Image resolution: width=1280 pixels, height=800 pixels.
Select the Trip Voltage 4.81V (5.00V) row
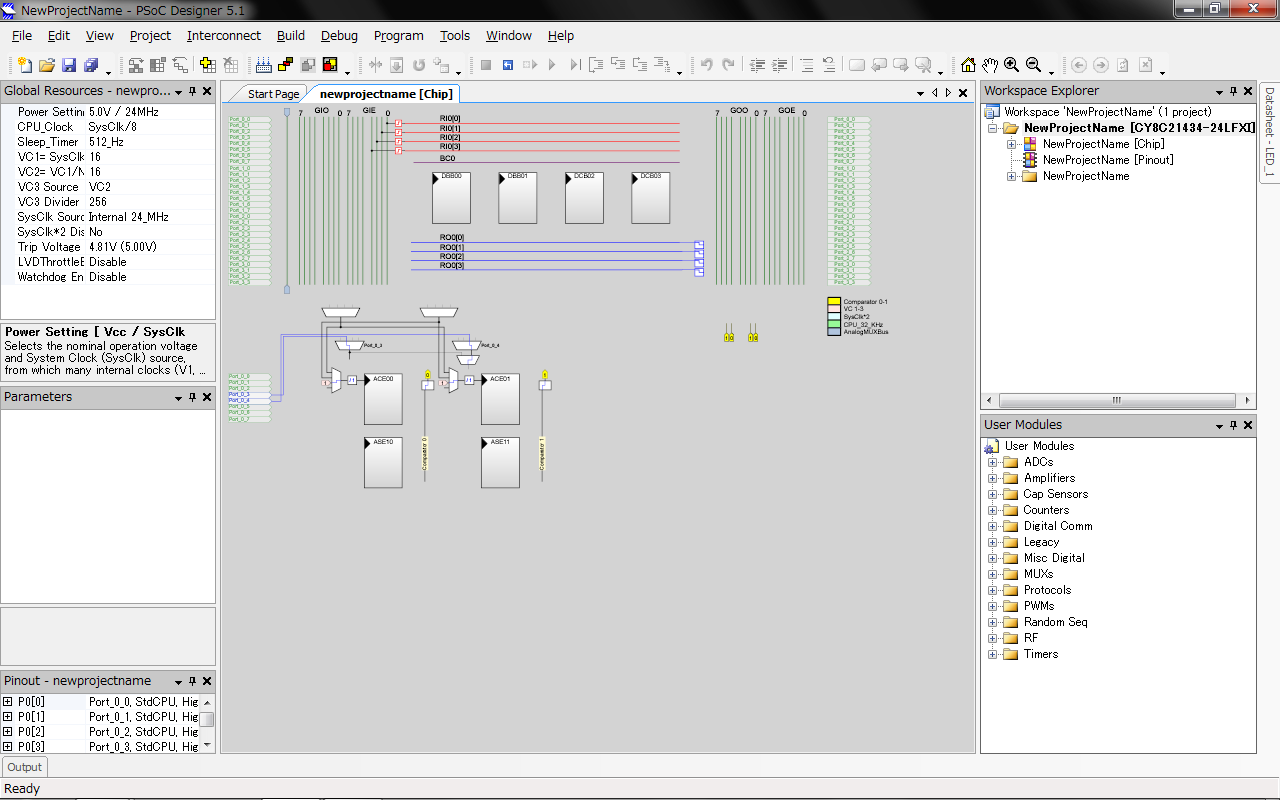tap(108, 247)
